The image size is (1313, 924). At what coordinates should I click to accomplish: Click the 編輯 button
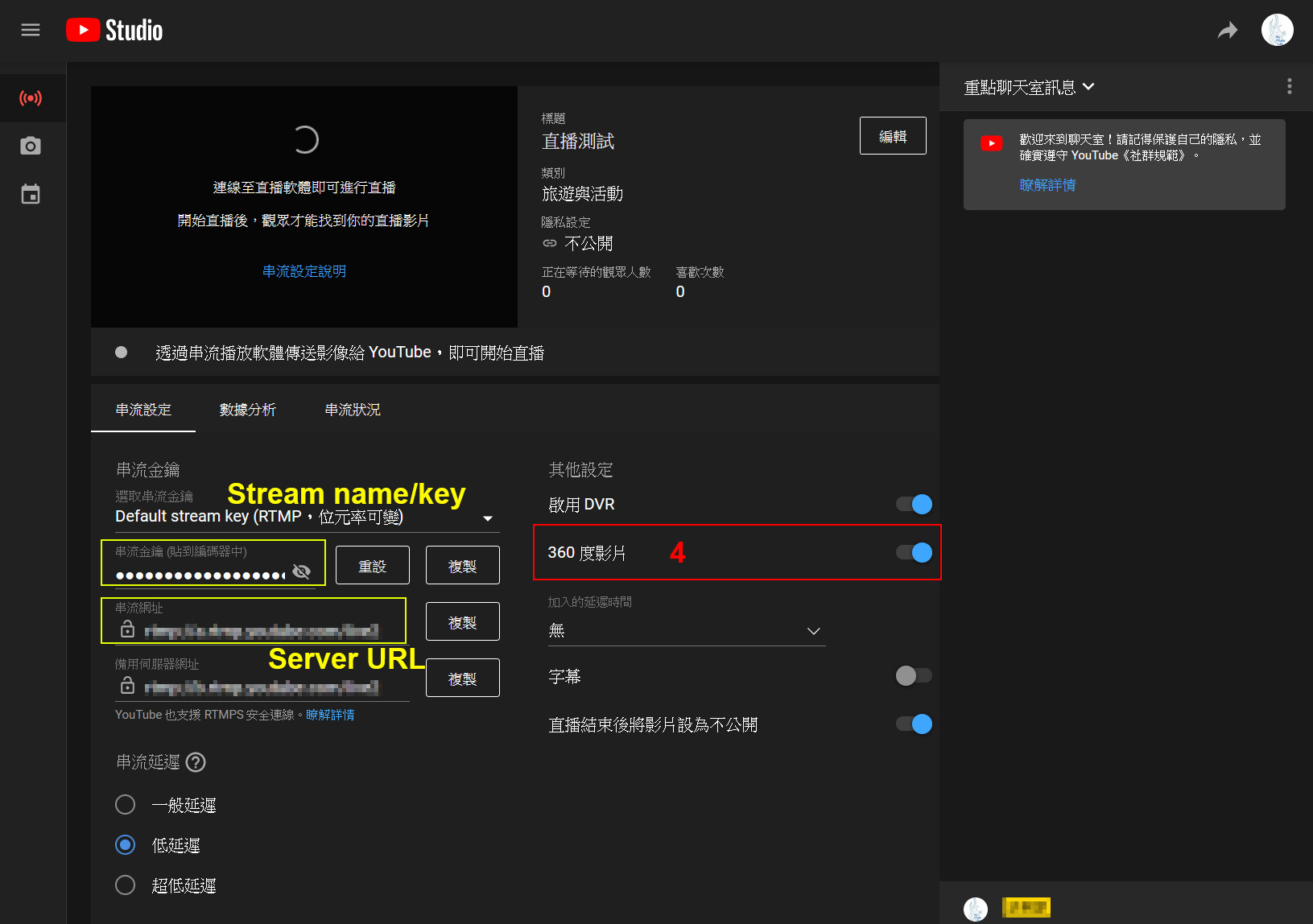click(x=892, y=136)
